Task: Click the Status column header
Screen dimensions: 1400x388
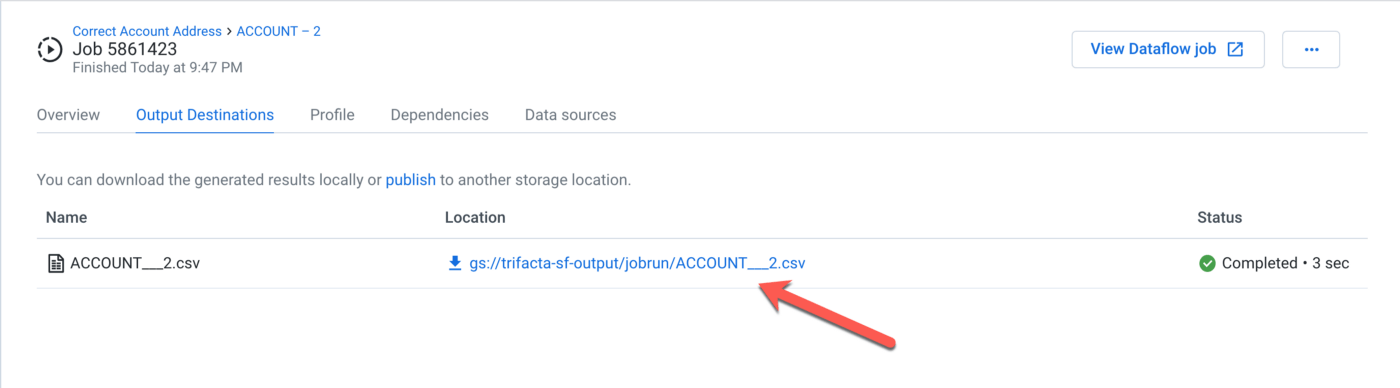Action: point(1220,217)
